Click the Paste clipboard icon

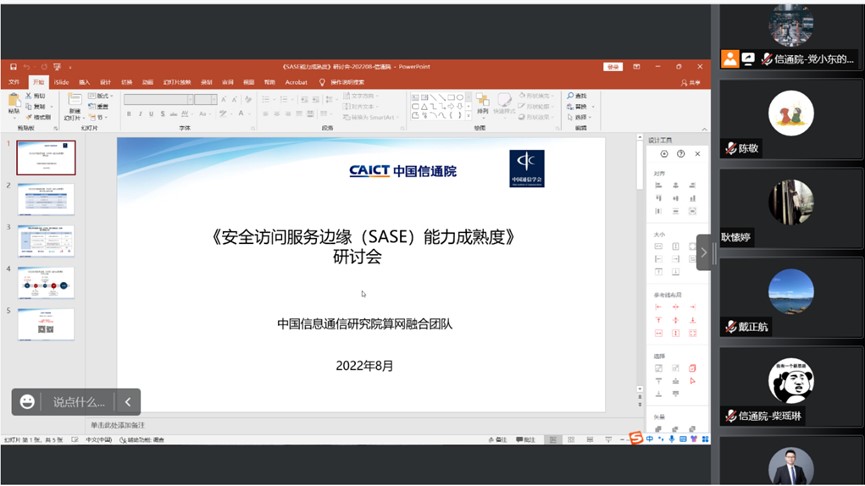pos(14,100)
